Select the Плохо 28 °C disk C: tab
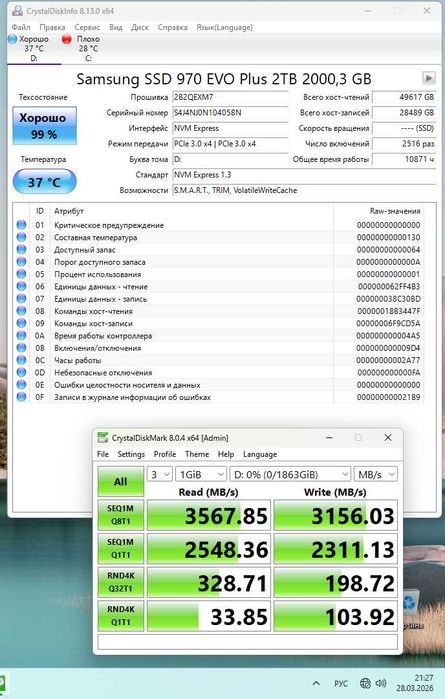Screen dimensions: 445x699 click(87, 49)
